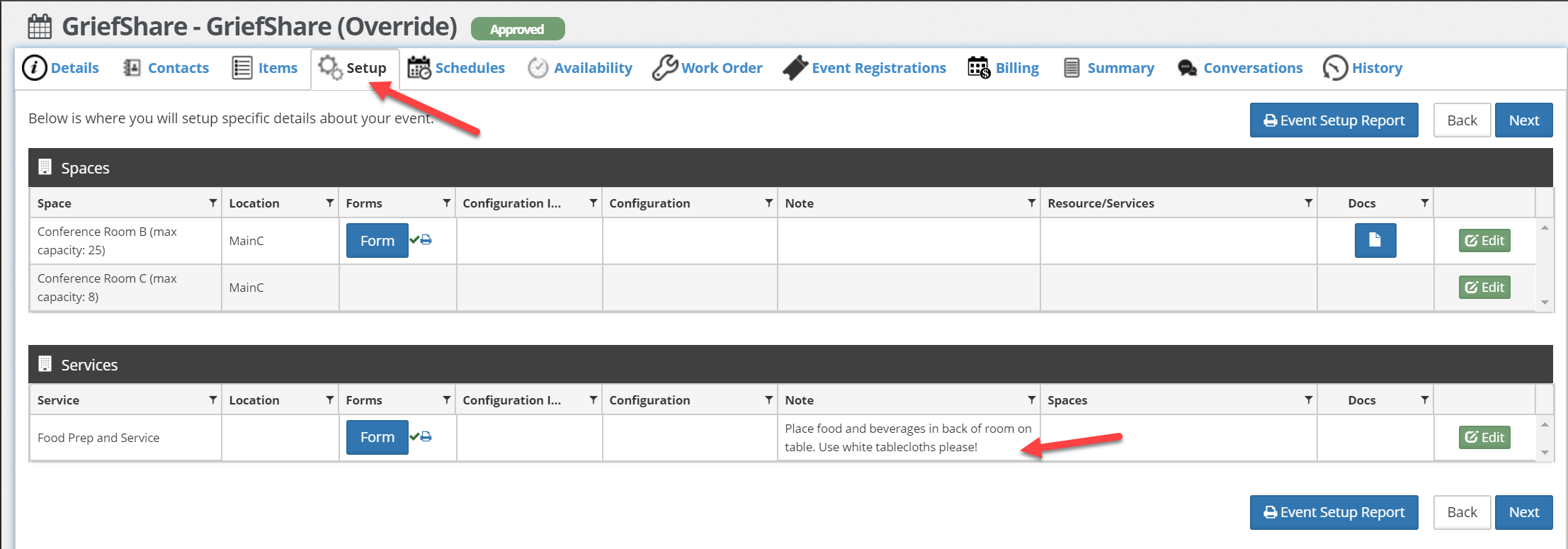
Task: Click the calendar icon beside the GriefShare title
Action: 40,26
